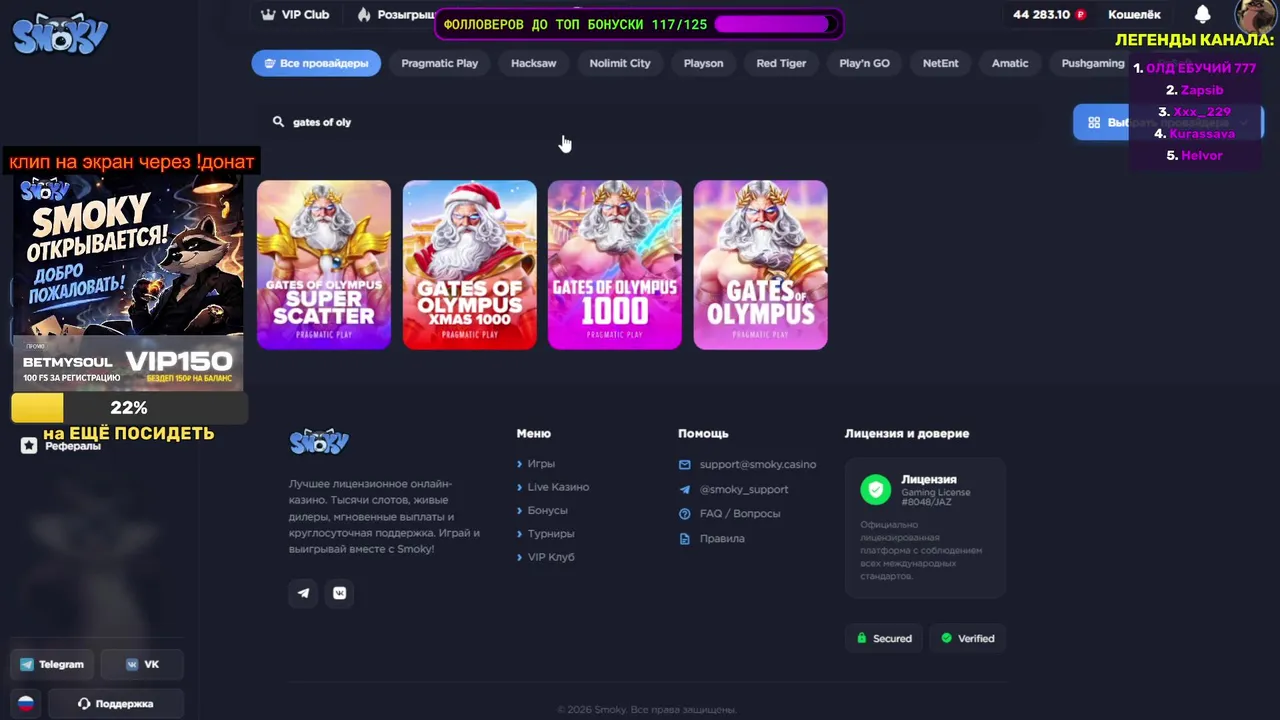The width and height of the screenshot is (1280, 720).
Task: Open the footer VIP Клуб link
Action: (551, 557)
